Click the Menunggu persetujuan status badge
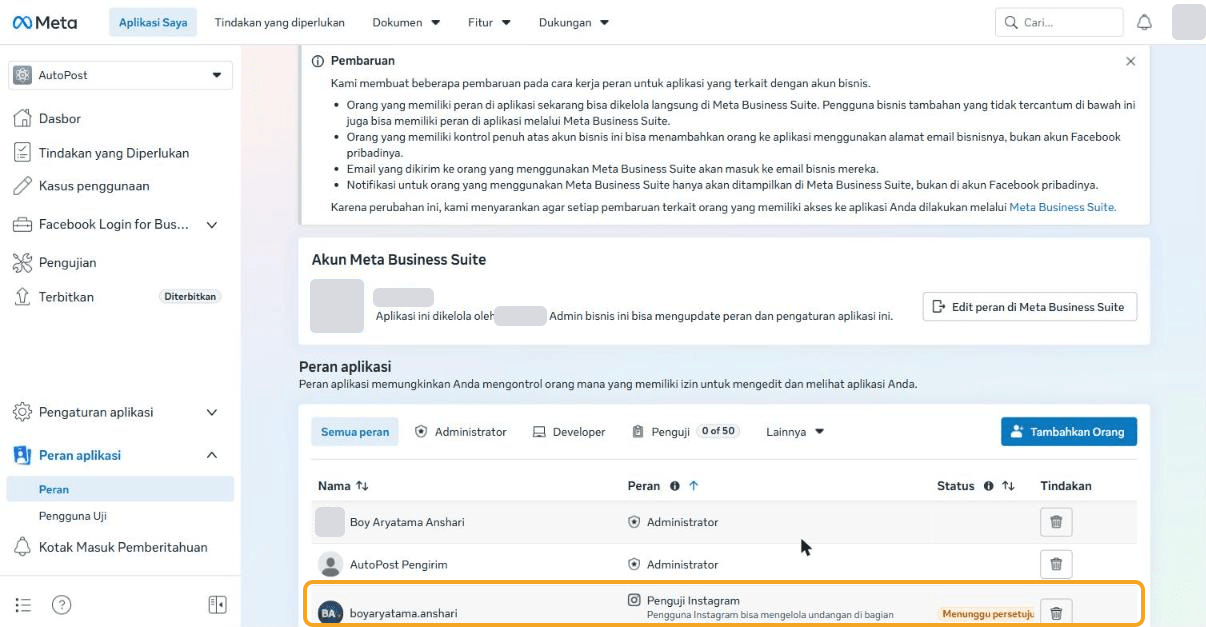This screenshot has width=1206, height=627. click(986, 613)
